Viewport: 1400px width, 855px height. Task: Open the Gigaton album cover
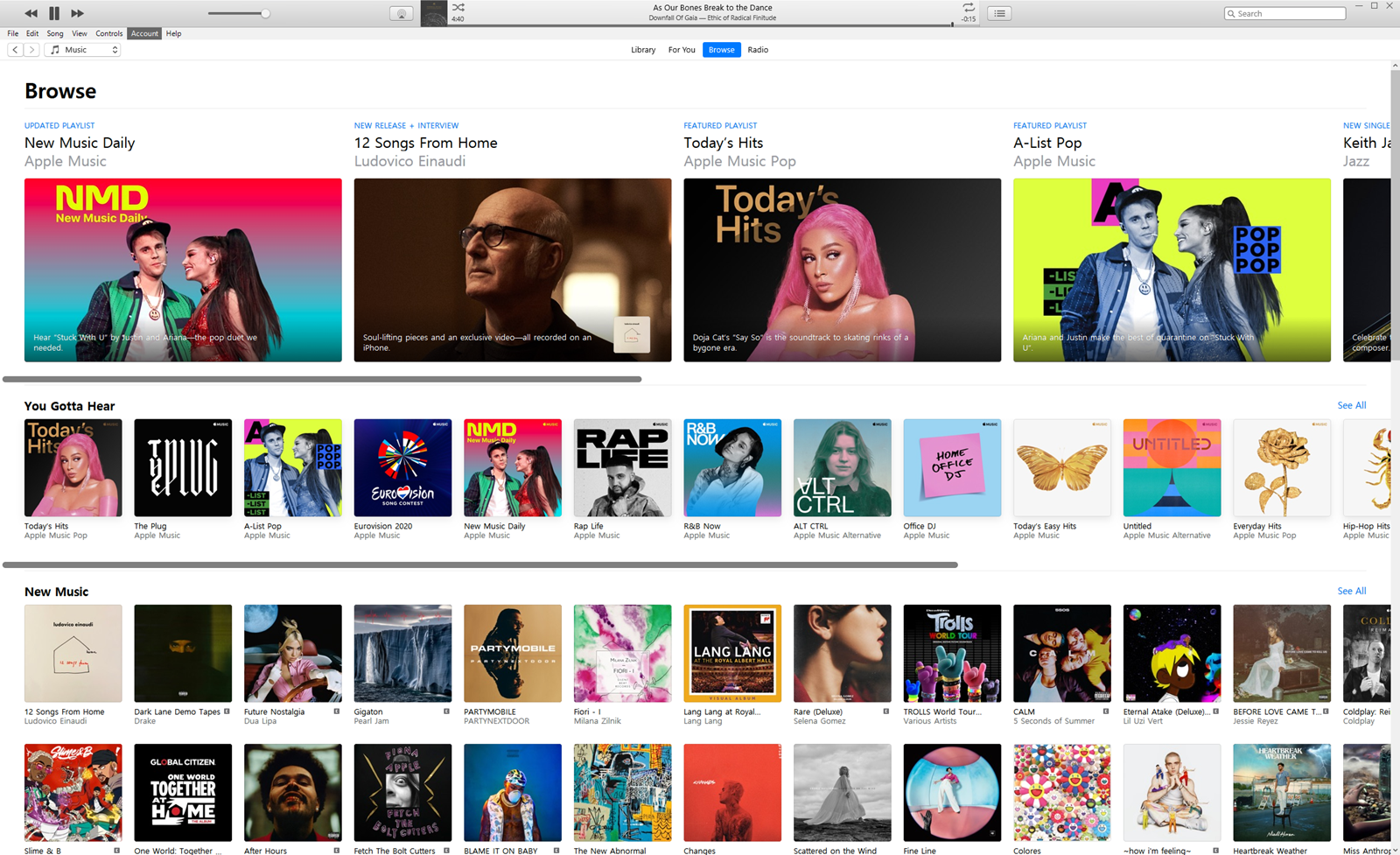[402, 653]
